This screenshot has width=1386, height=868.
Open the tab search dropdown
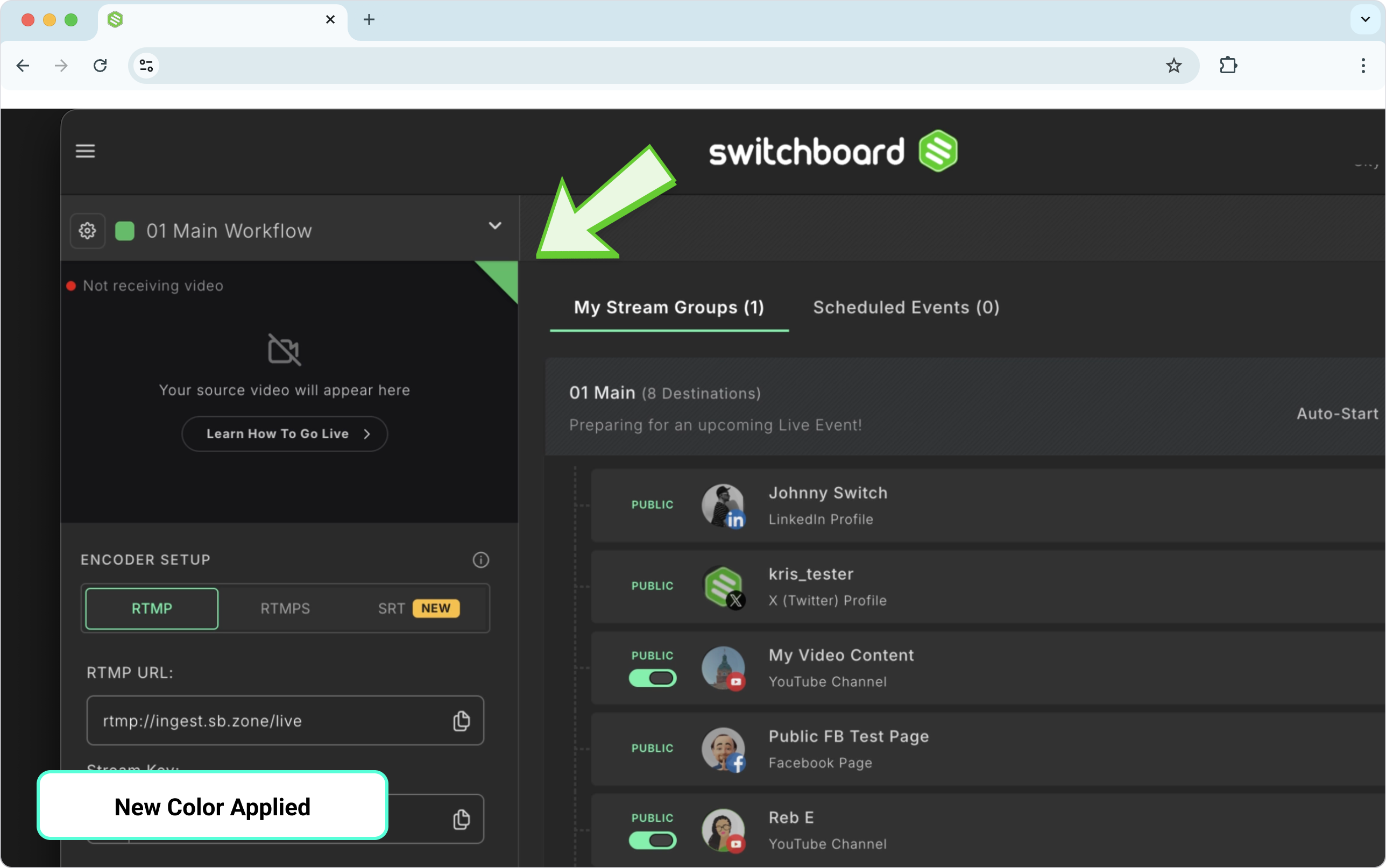pos(1366,19)
